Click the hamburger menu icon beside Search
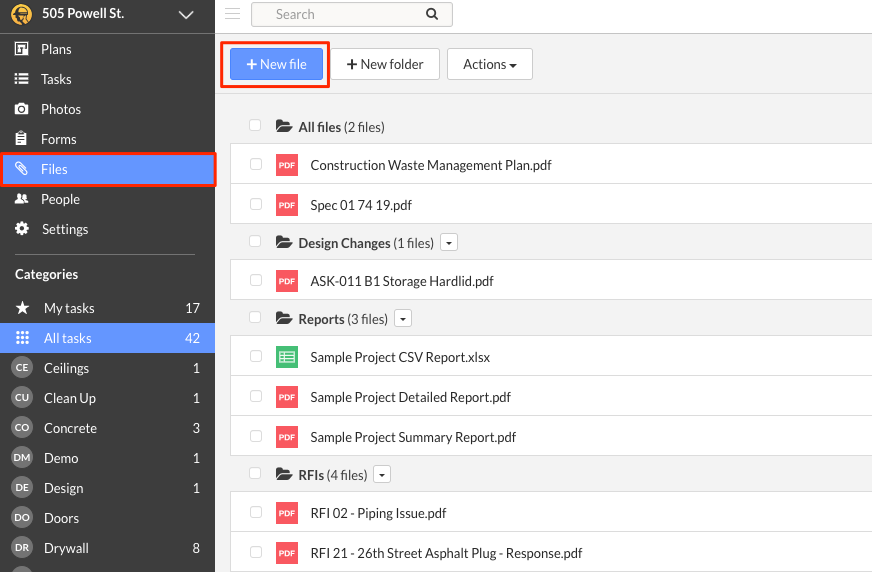The height and width of the screenshot is (572, 872). [x=232, y=14]
